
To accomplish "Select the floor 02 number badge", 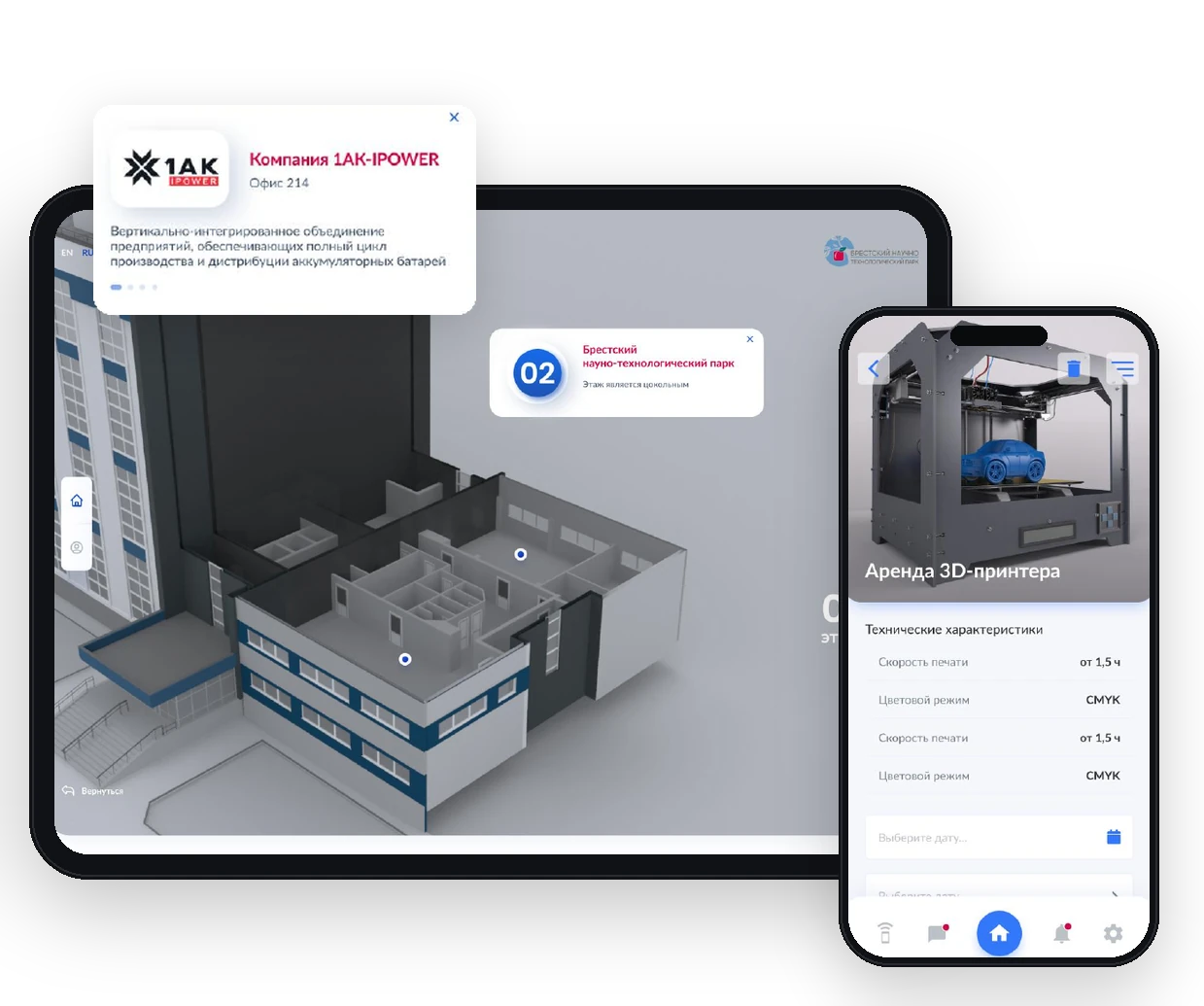I will coord(537,373).
